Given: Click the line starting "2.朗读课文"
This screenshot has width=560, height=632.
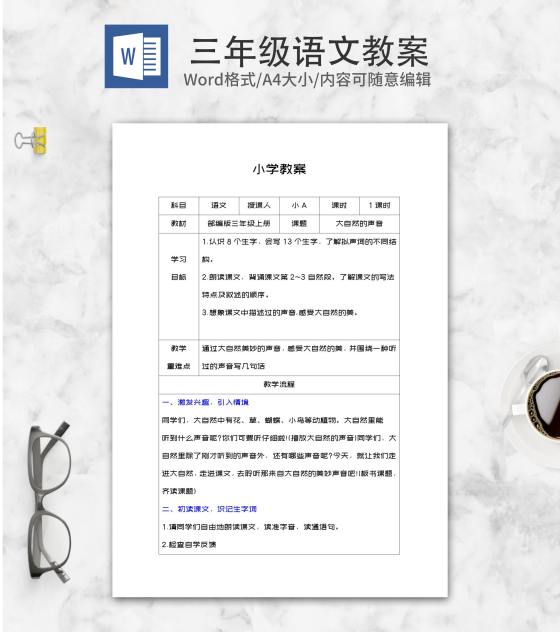Looking at the screenshot, I should tap(298, 277).
